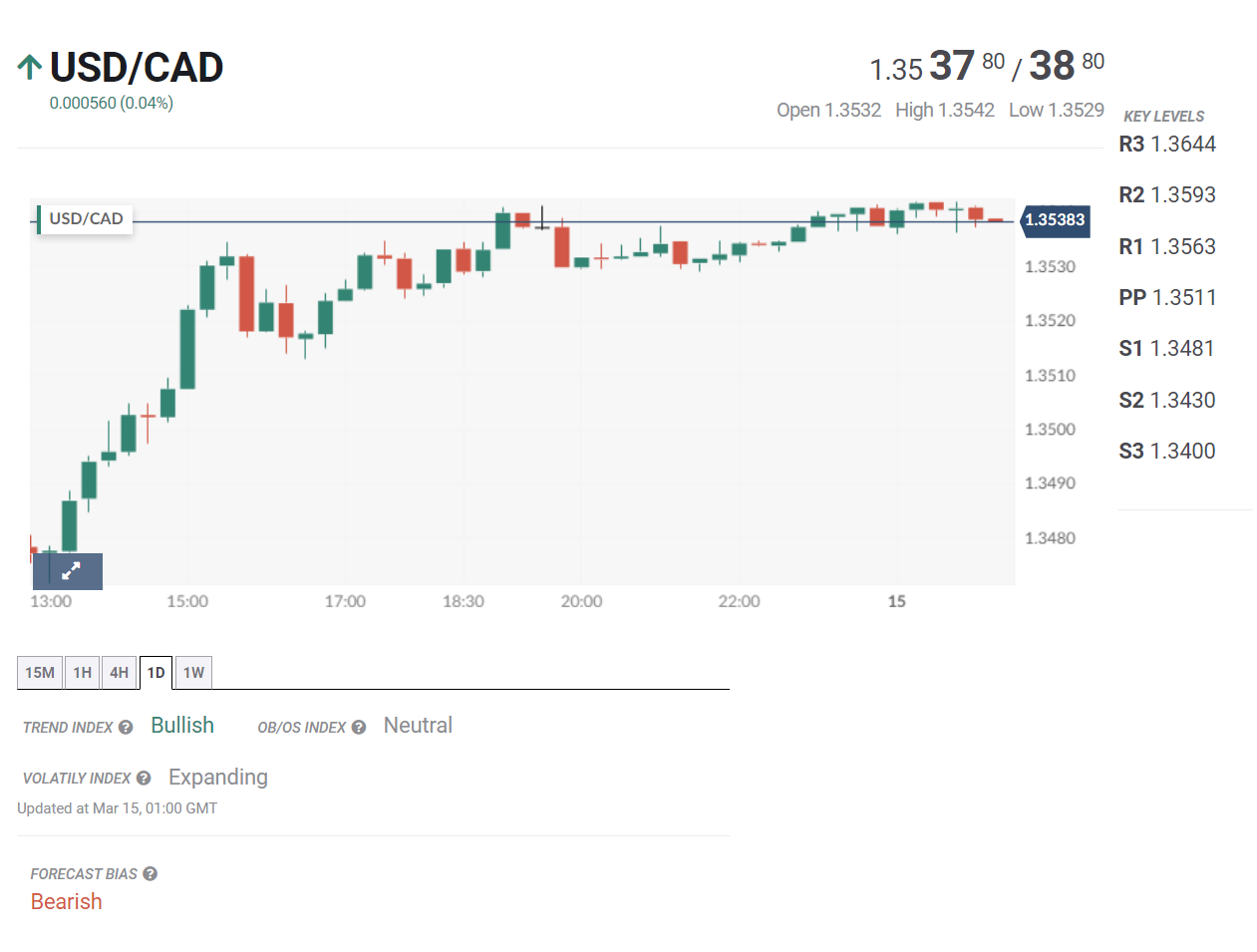Open the OB/OS Index help tooltip

pos(359,728)
